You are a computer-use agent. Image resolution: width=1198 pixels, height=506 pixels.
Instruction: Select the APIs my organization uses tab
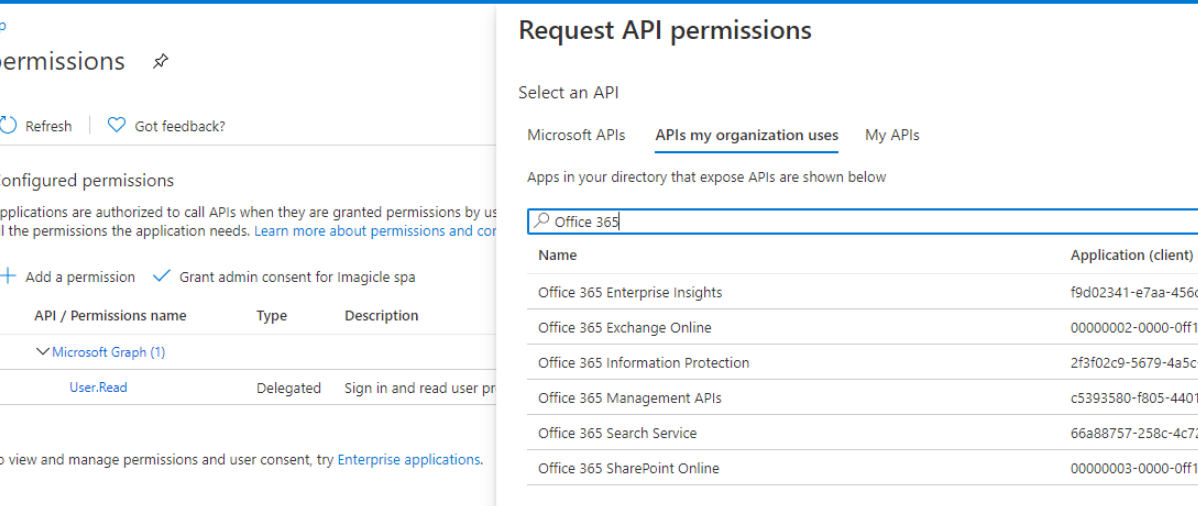tap(746, 135)
